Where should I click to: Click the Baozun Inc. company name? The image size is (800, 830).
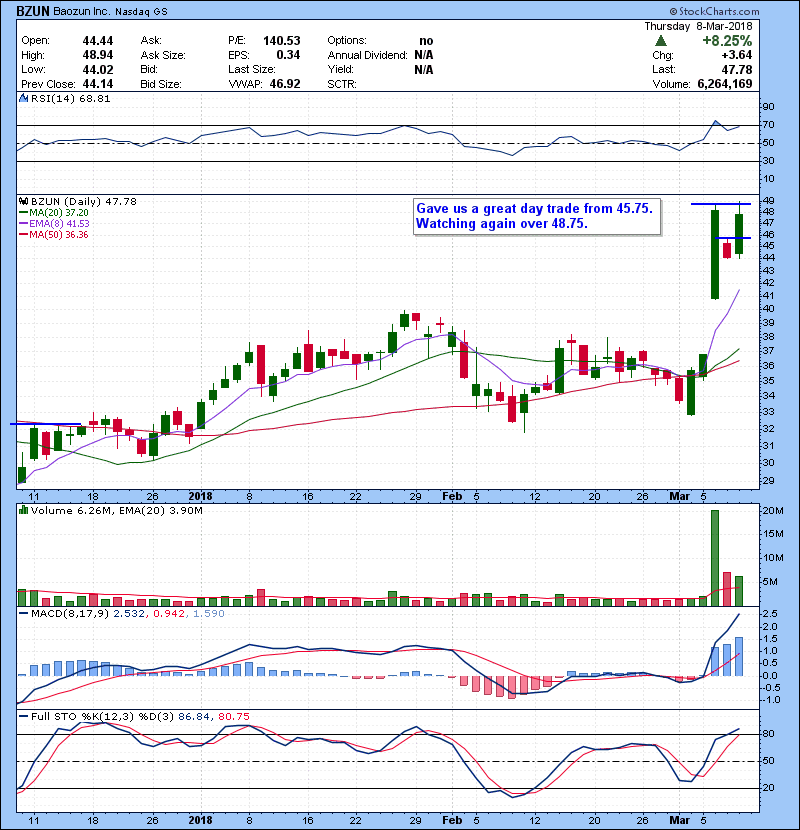tap(81, 11)
